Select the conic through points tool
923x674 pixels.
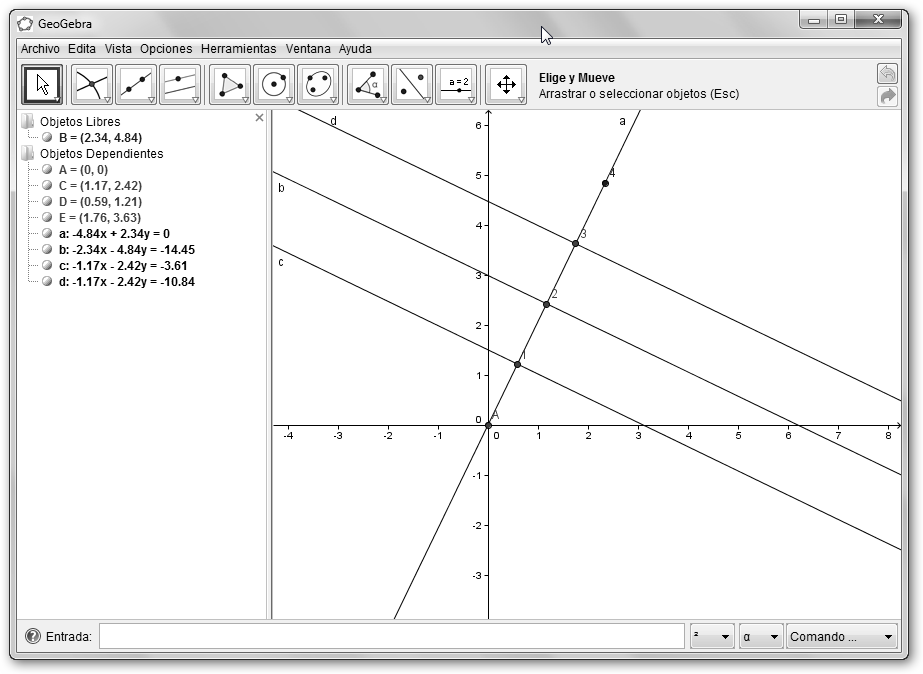pos(318,85)
